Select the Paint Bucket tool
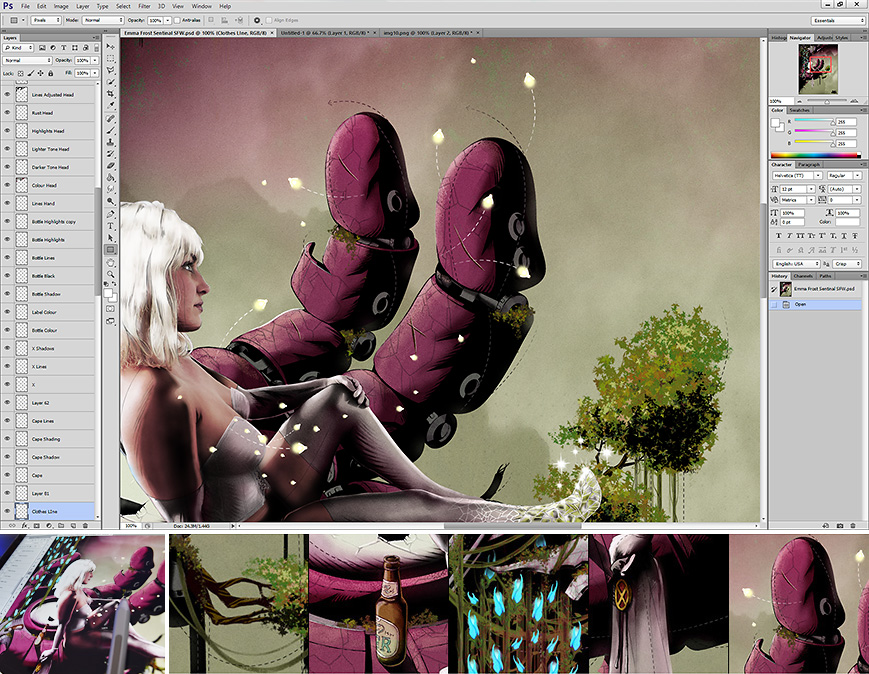 coord(110,178)
